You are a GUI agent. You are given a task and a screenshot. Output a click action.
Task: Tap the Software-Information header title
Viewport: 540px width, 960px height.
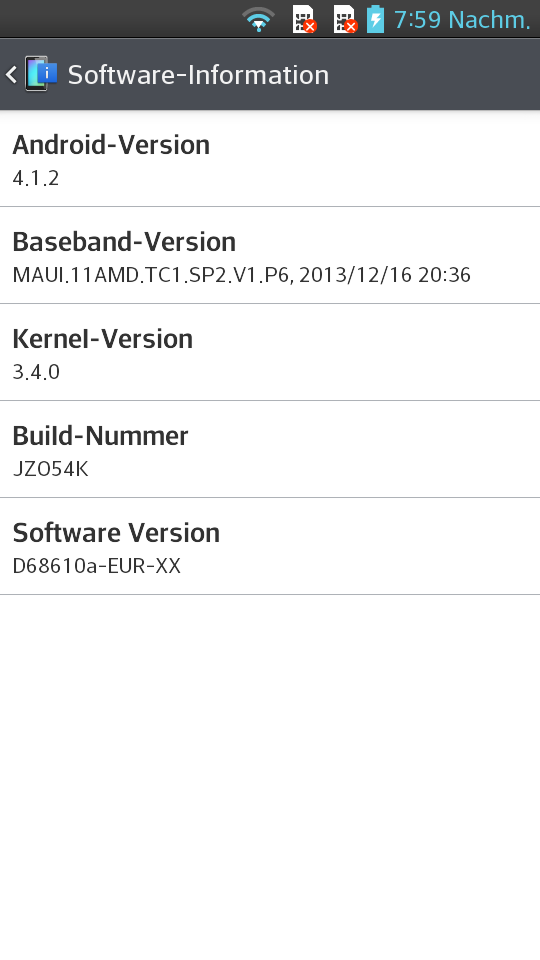198,75
